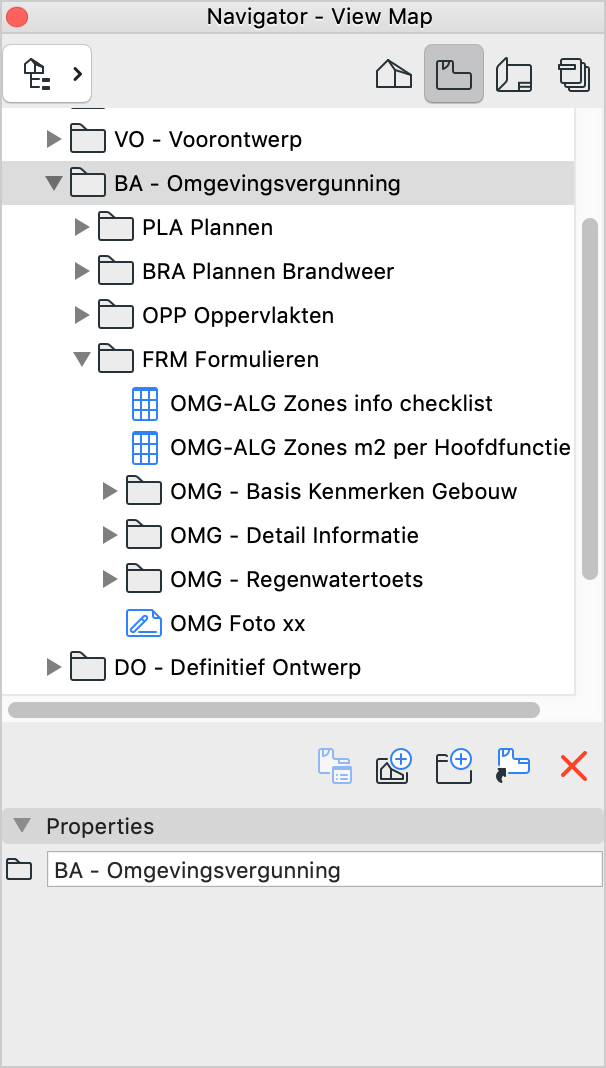
Task: Click the red Delete X icon
Action: [x=573, y=766]
